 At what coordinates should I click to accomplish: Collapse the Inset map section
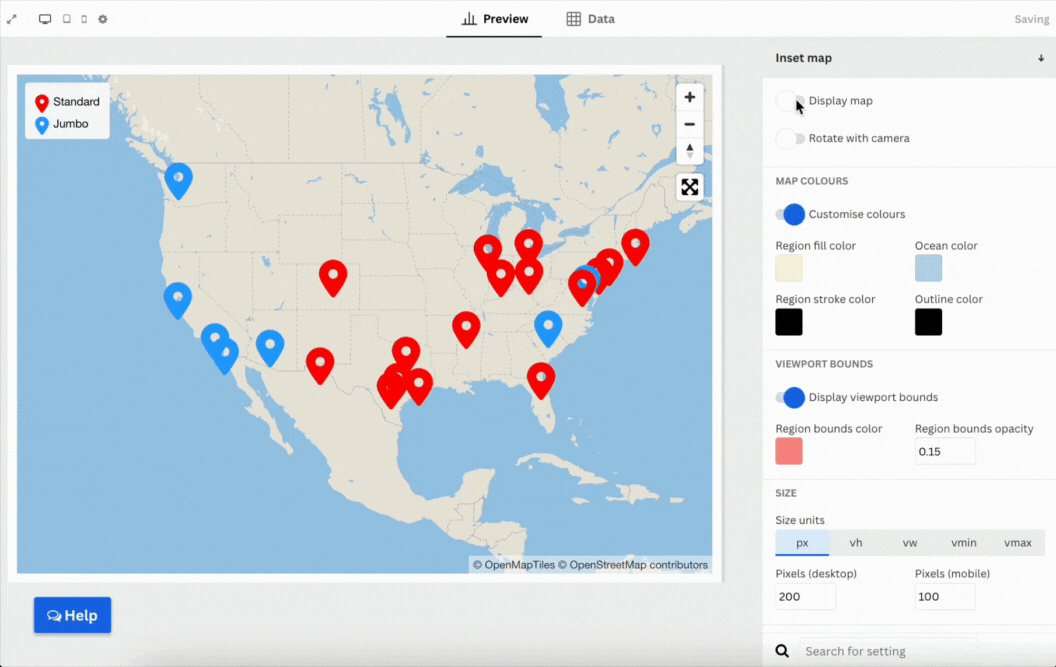(1041, 58)
